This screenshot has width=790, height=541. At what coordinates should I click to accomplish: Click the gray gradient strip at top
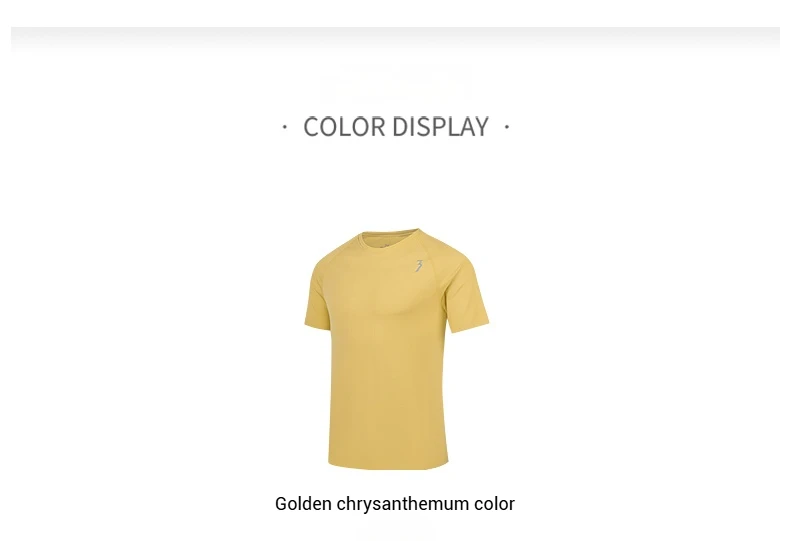click(x=395, y=39)
